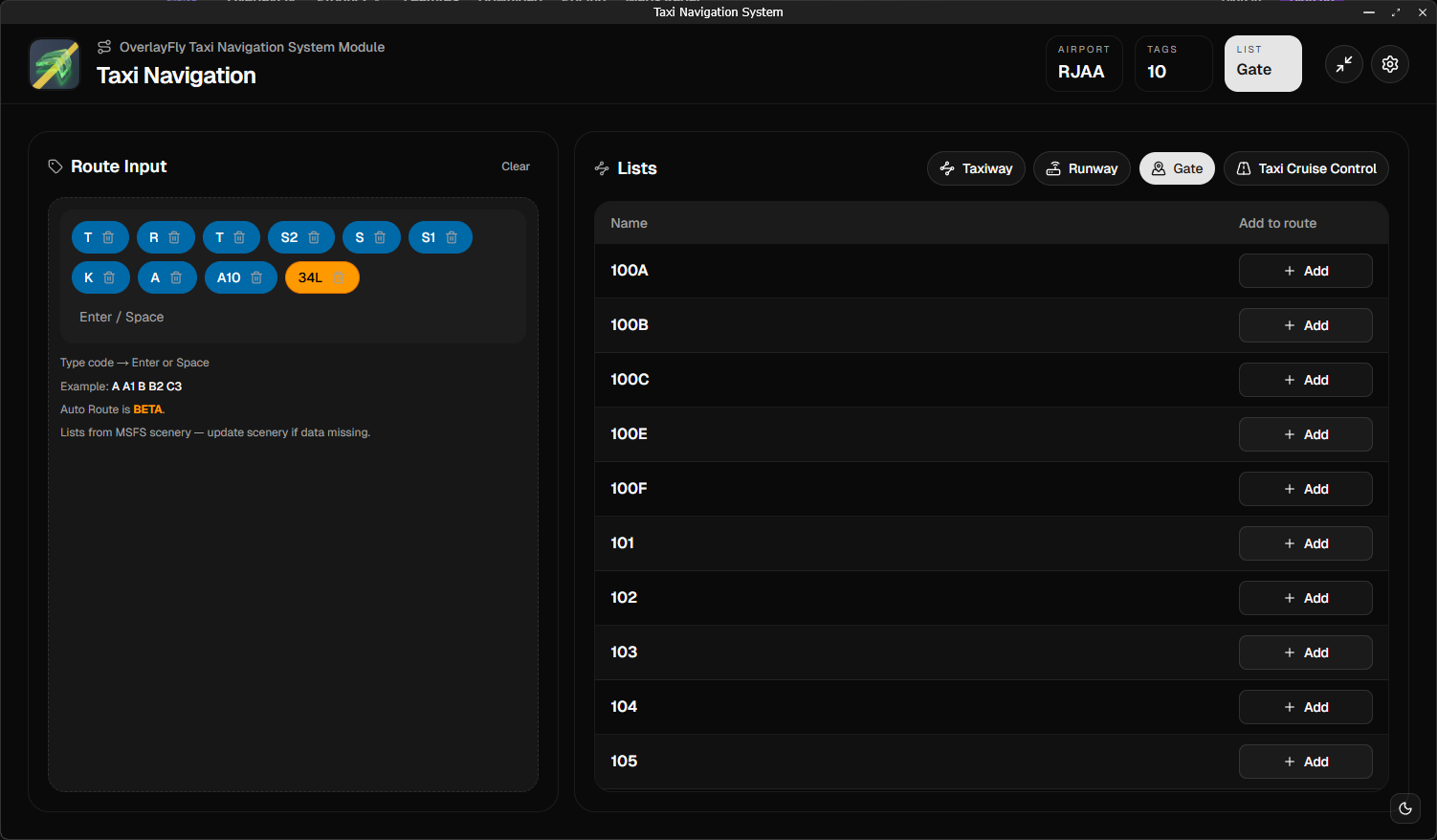Select the Gate list tab
Image resolution: width=1437 pixels, height=840 pixels.
coord(1177,168)
